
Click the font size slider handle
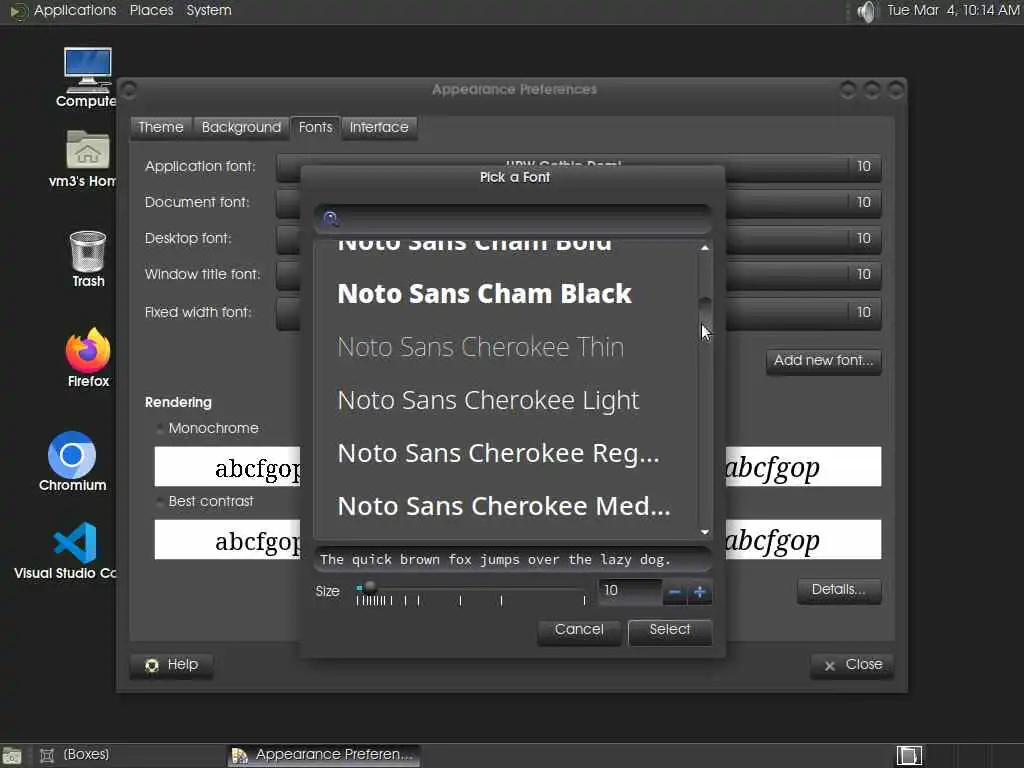click(369, 587)
